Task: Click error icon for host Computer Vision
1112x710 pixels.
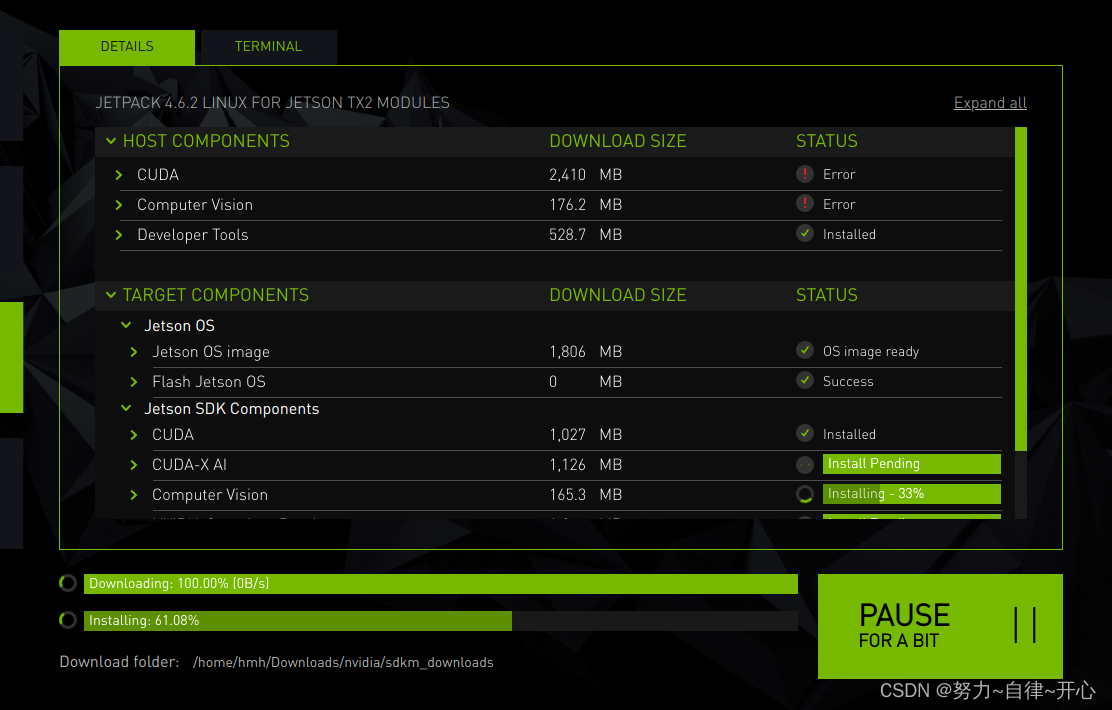Action: [805, 204]
